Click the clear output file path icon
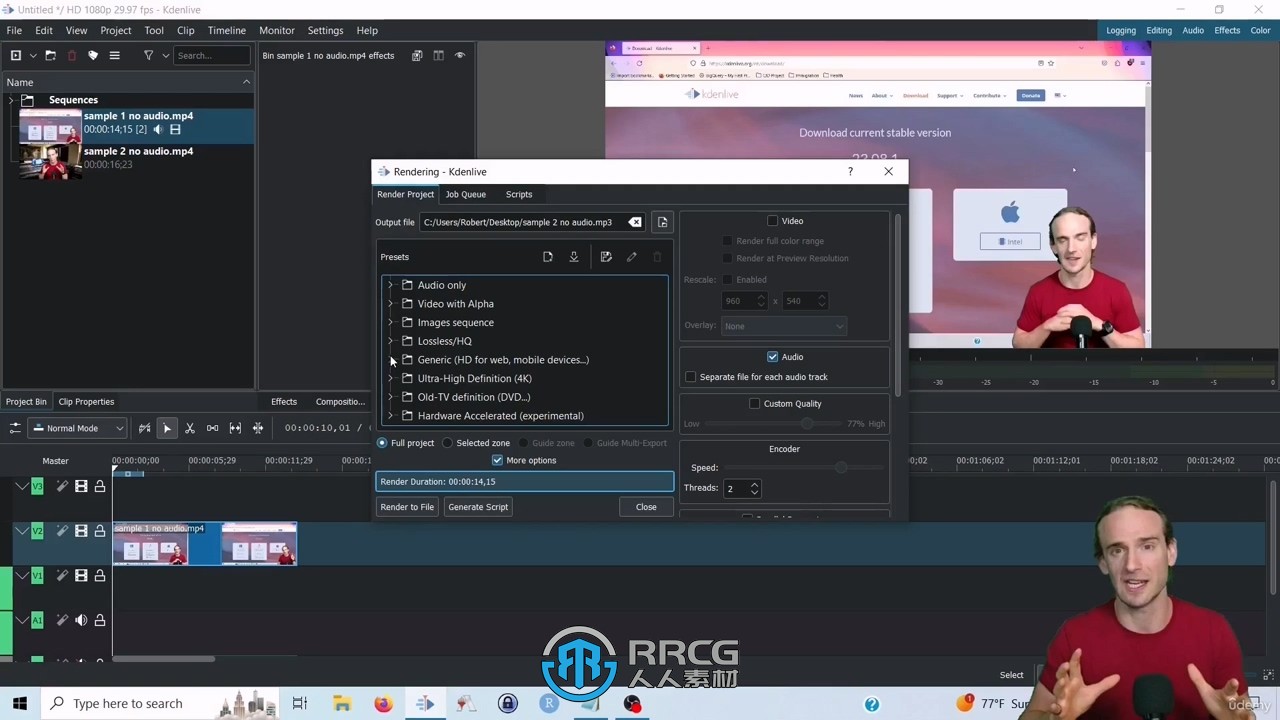This screenshot has width=1280, height=720. tap(635, 222)
